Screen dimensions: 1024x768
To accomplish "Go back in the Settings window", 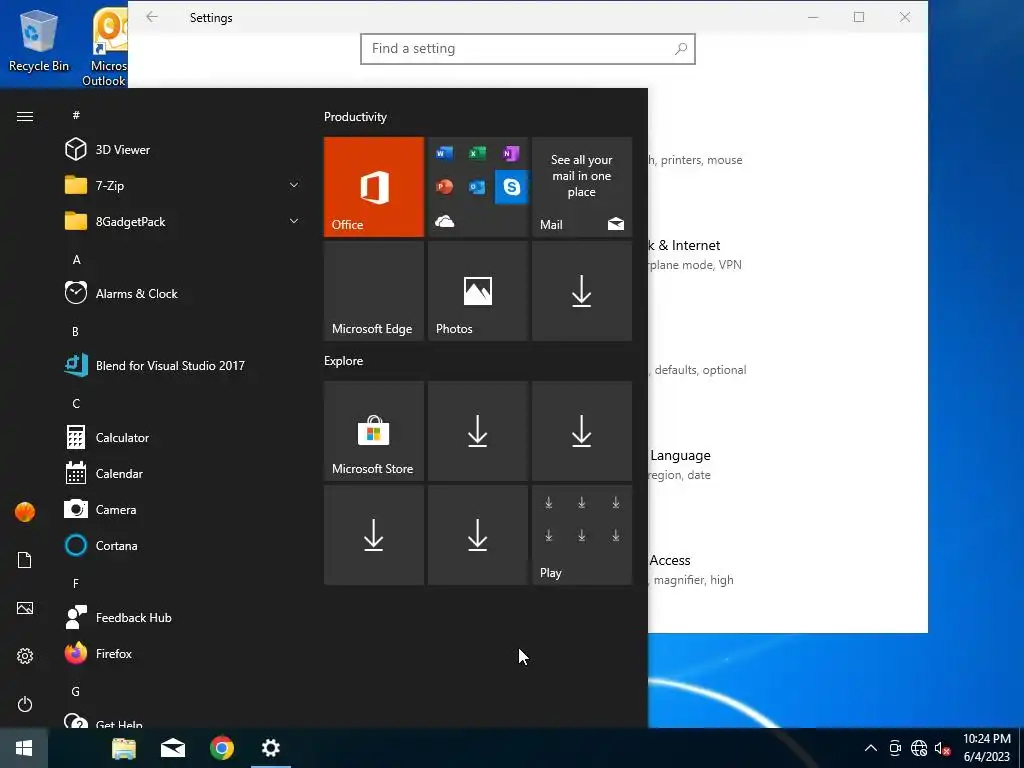I will [x=152, y=17].
